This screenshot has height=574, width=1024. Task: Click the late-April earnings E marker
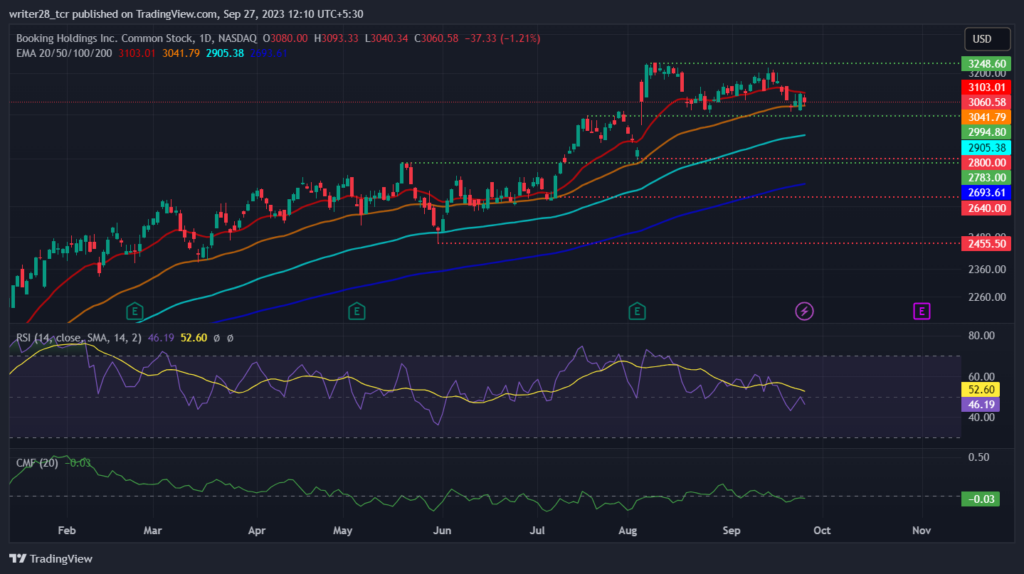[x=357, y=311]
